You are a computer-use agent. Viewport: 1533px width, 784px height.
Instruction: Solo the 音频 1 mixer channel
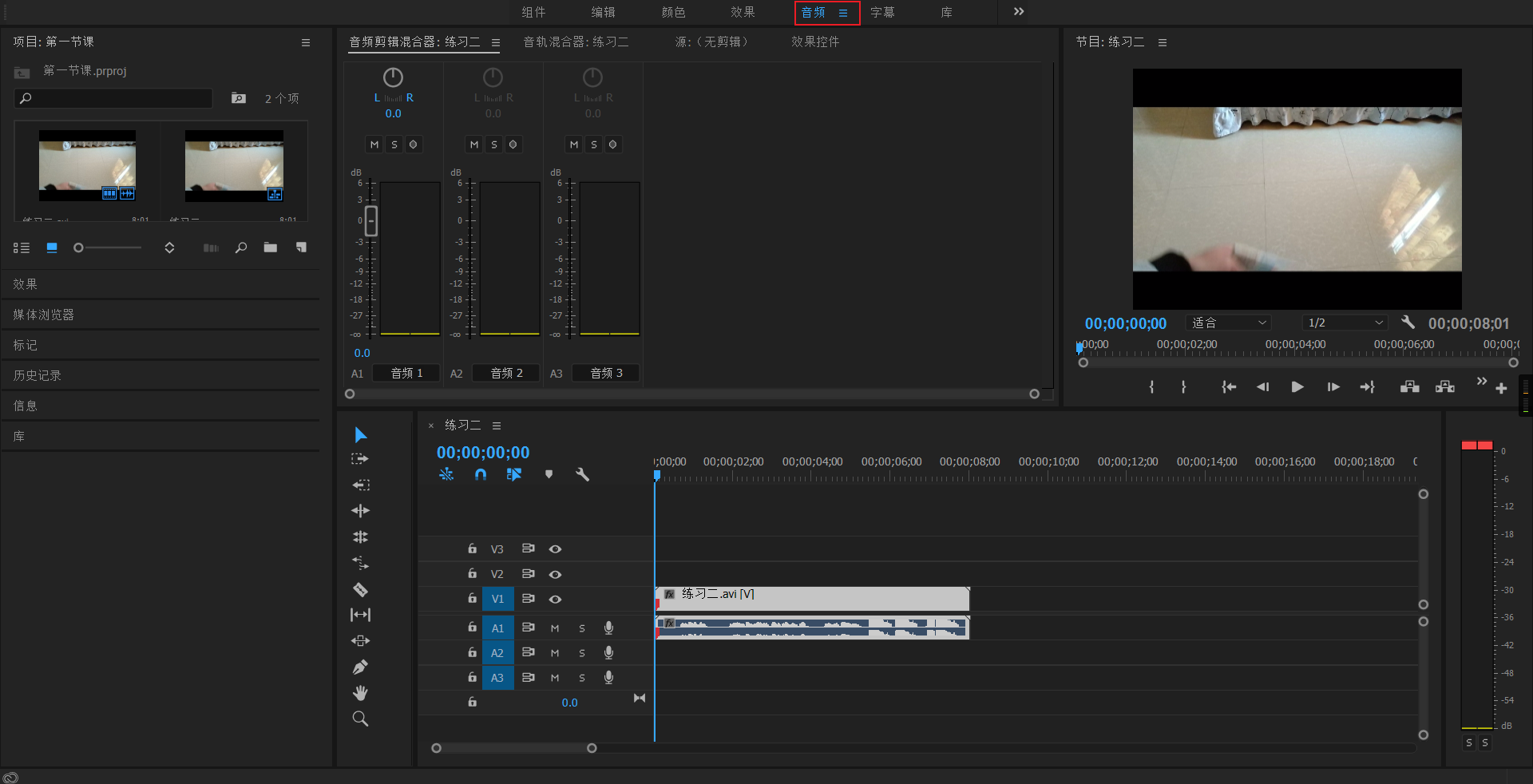394,145
